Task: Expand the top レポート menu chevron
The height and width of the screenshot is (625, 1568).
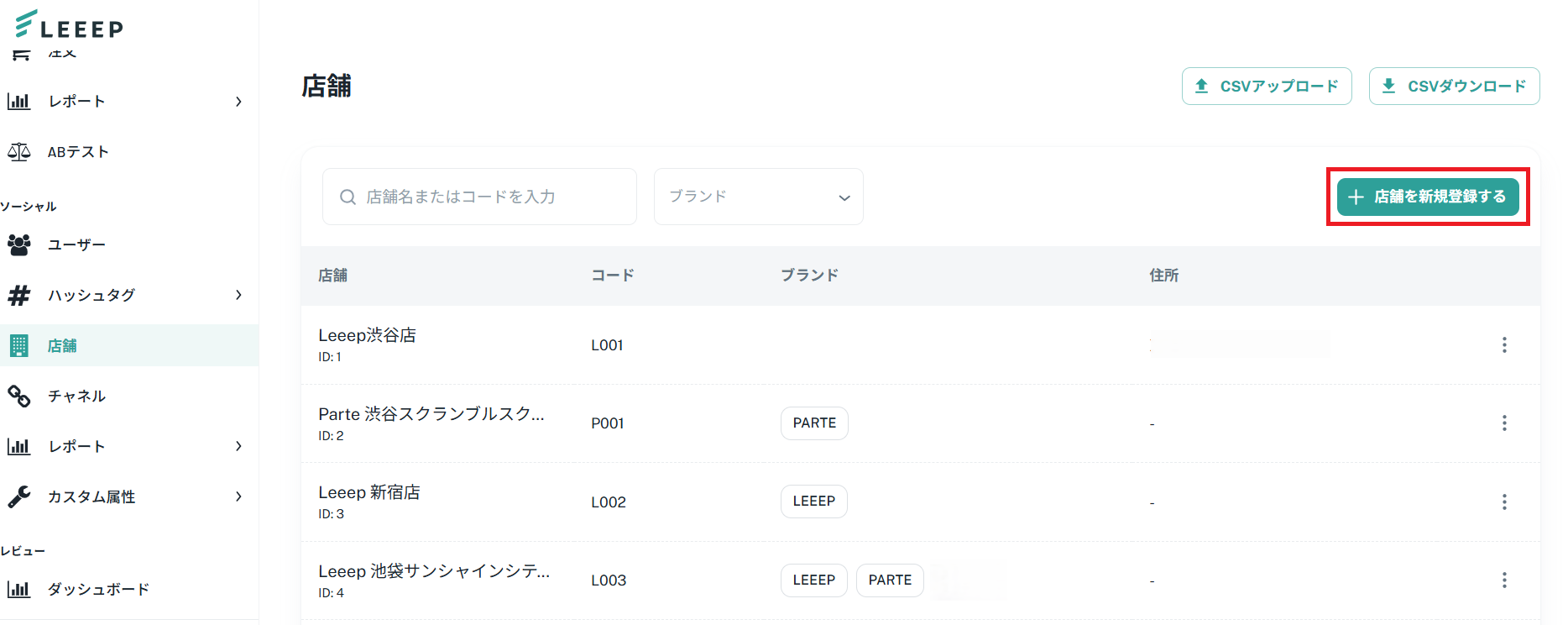Action: coord(238,102)
